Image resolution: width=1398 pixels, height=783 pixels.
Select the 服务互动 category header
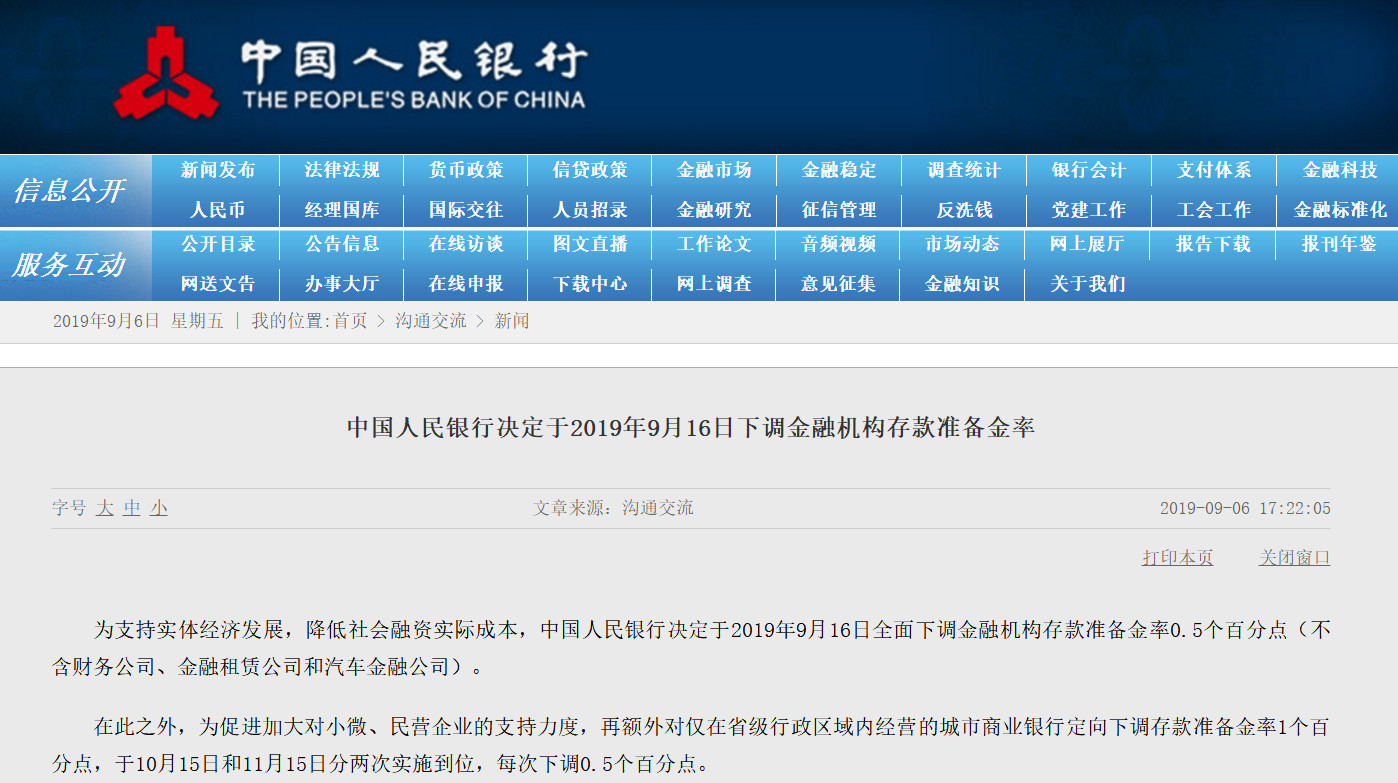(69, 265)
